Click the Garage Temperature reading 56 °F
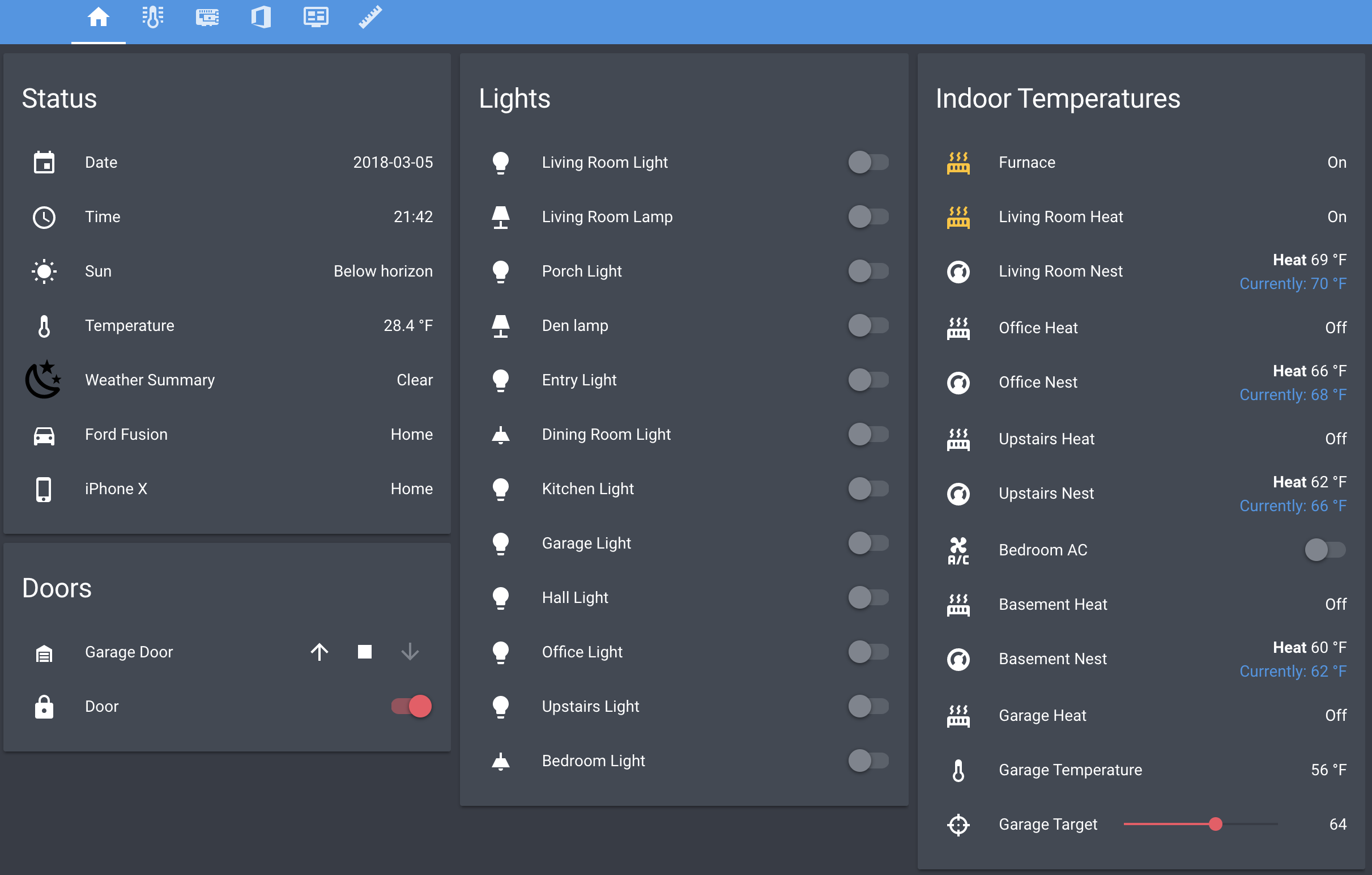The image size is (1372, 875). [1328, 770]
